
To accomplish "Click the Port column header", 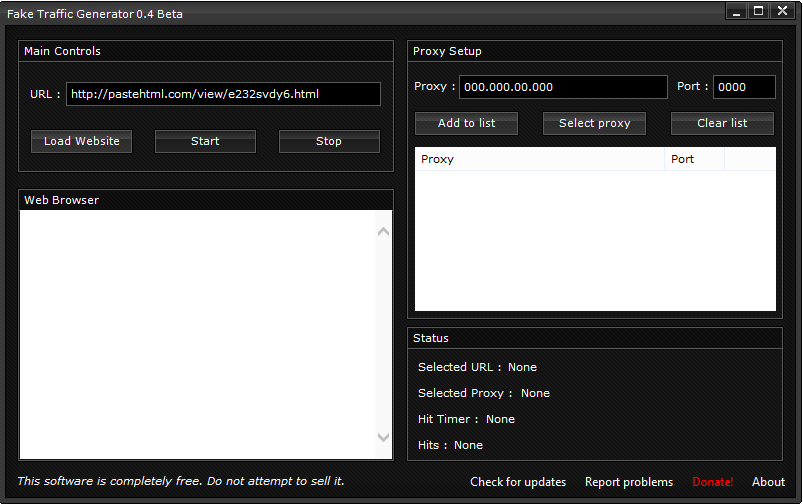I will 694,159.
